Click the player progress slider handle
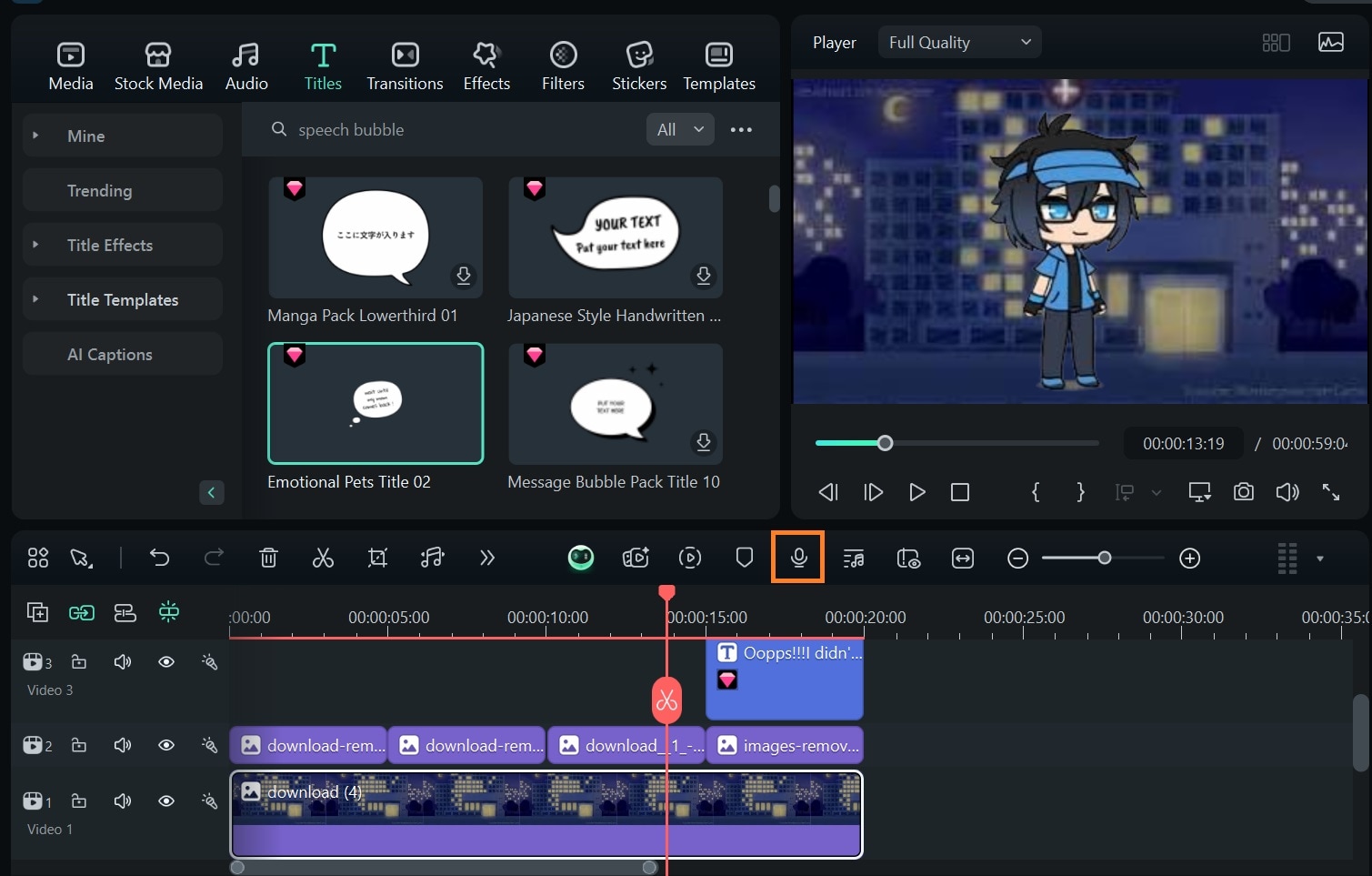 pyautogui.click(x=885, y=443)
